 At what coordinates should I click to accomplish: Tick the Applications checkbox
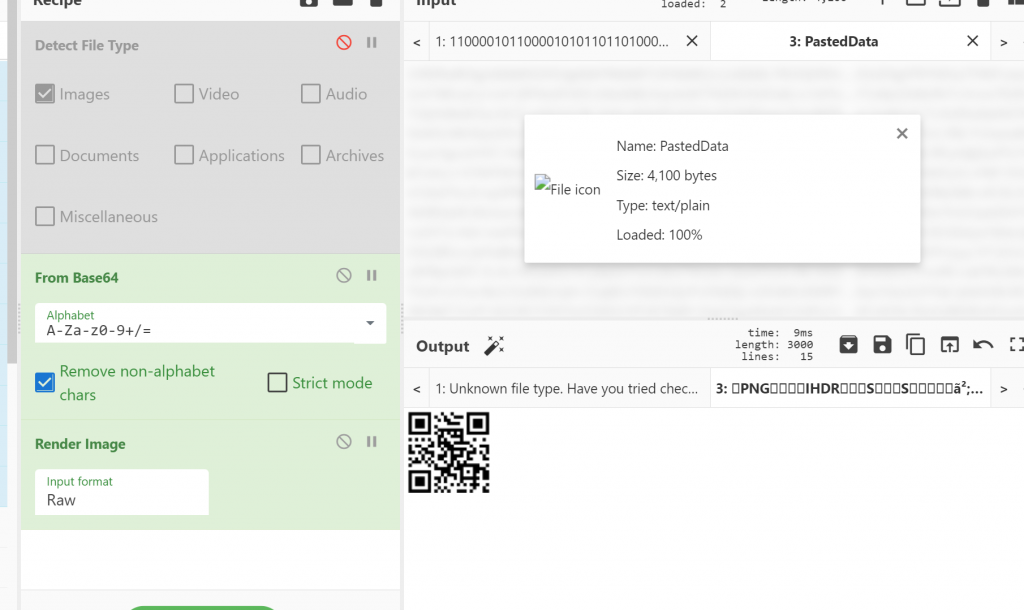tap(184, 155)
